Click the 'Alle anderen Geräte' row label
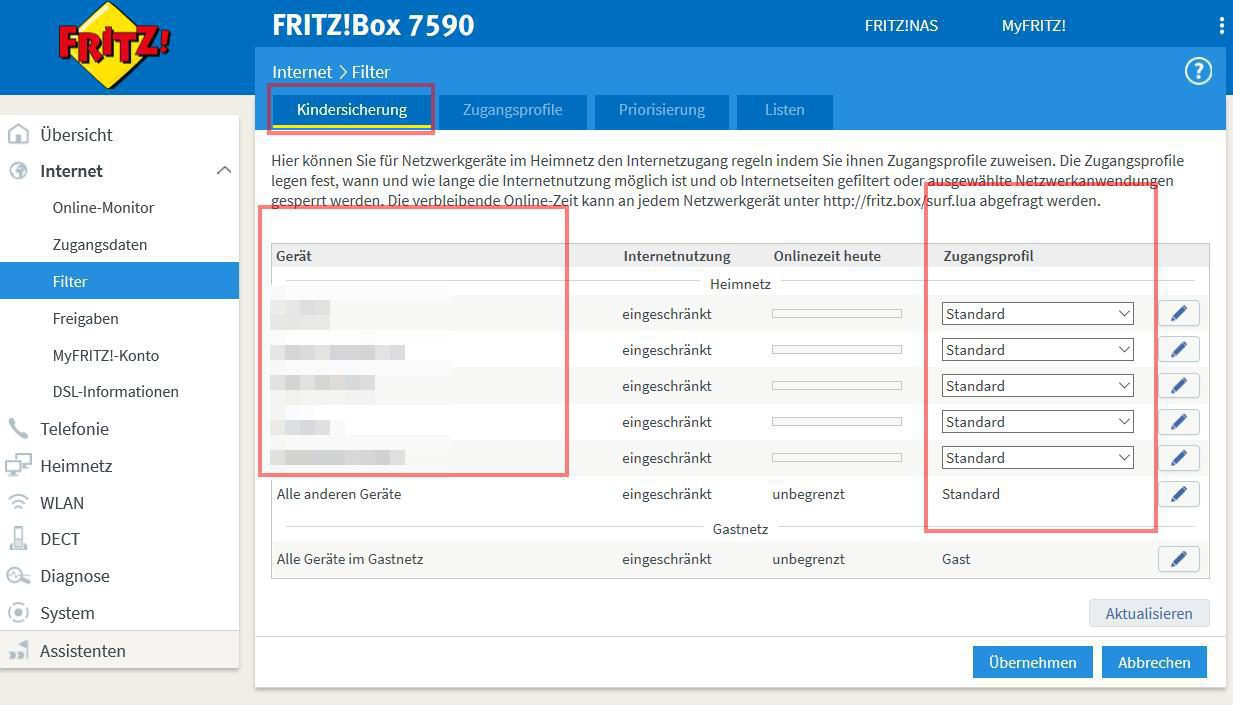1233x705 pixels. point(339,494)
